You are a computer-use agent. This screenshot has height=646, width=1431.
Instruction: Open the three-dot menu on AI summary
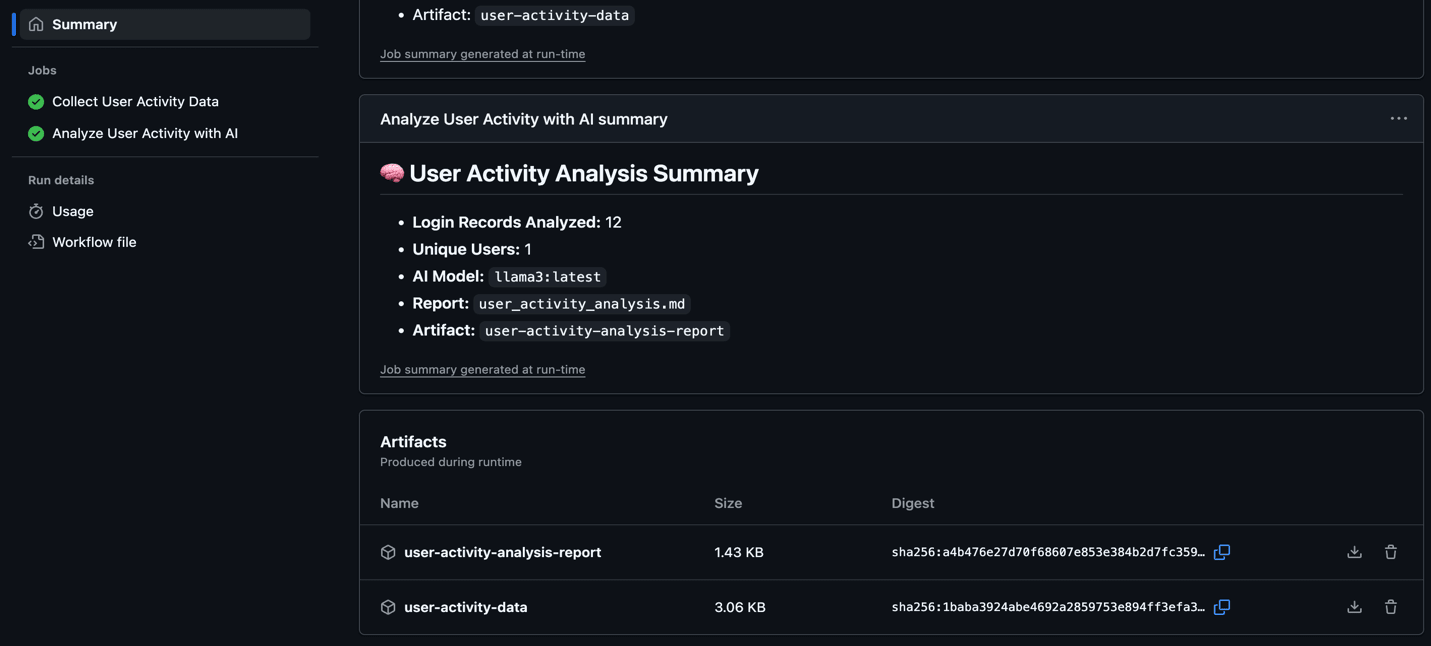click(x=1398, y=119)
